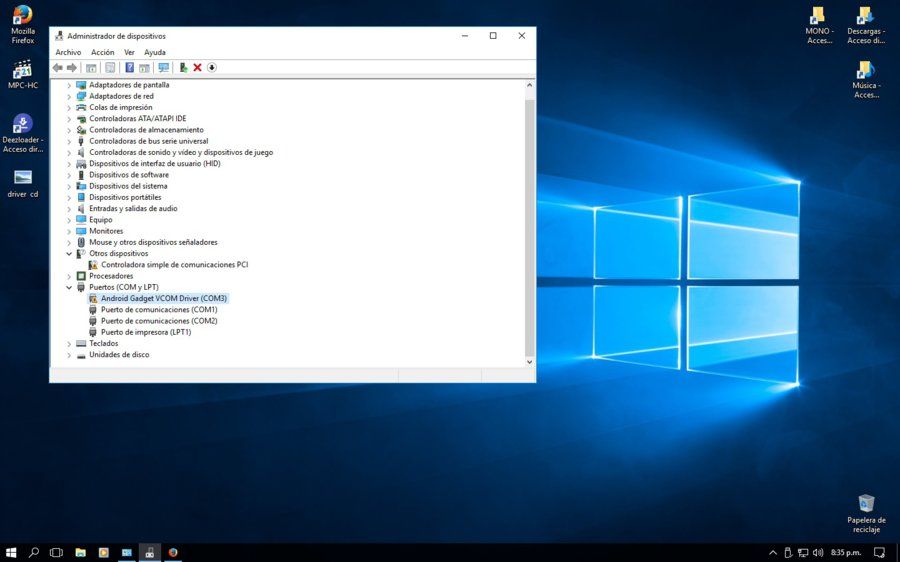Click the device tree scroll up arrow
This screenshot has height=562, width=900.
tap(529, 85)
